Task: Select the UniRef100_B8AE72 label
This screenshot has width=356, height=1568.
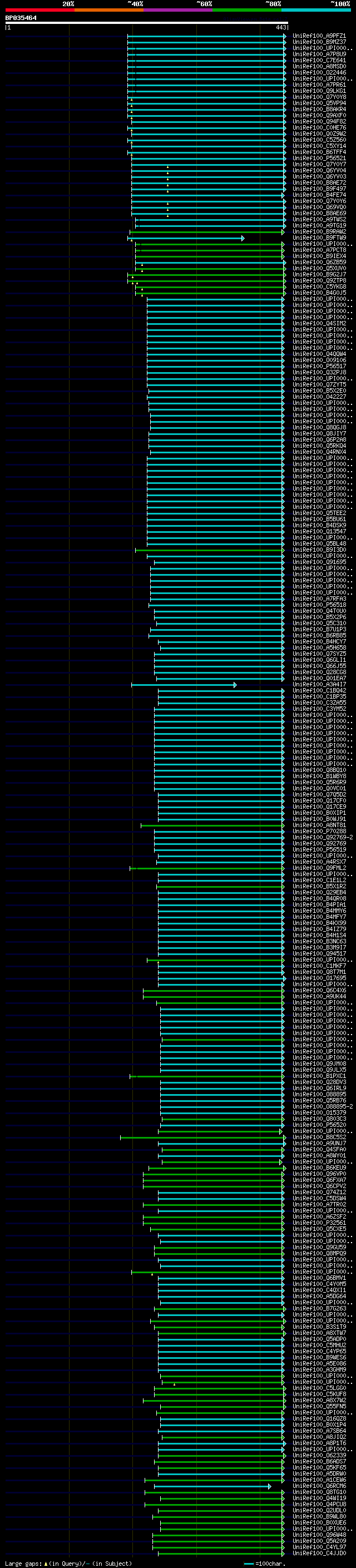Action: 319,182
